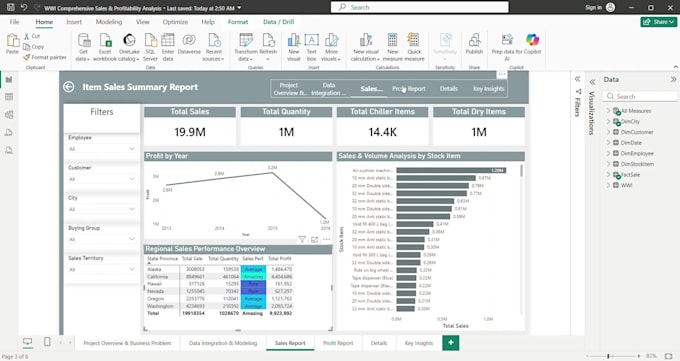
Task: Click the Share button
Action: point(659,22)
